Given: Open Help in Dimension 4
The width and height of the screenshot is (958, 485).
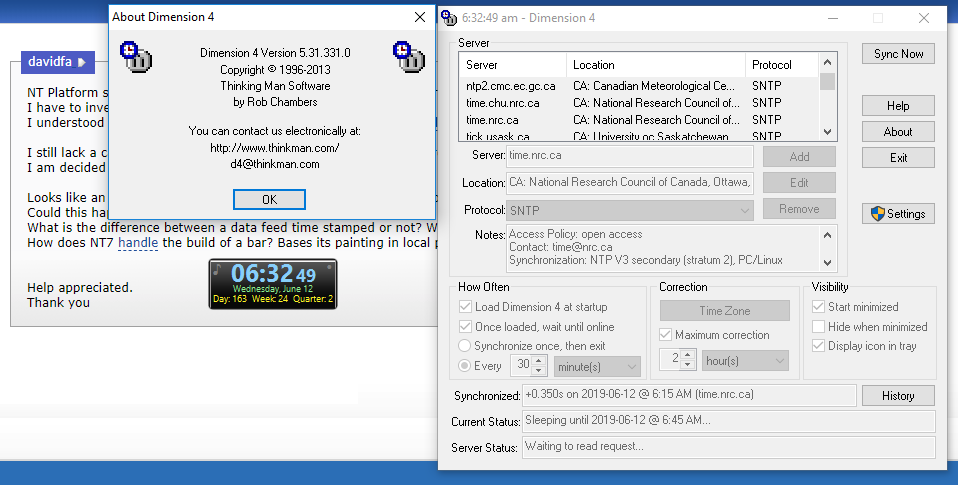Looking at the screenshot, I should 898,106.
